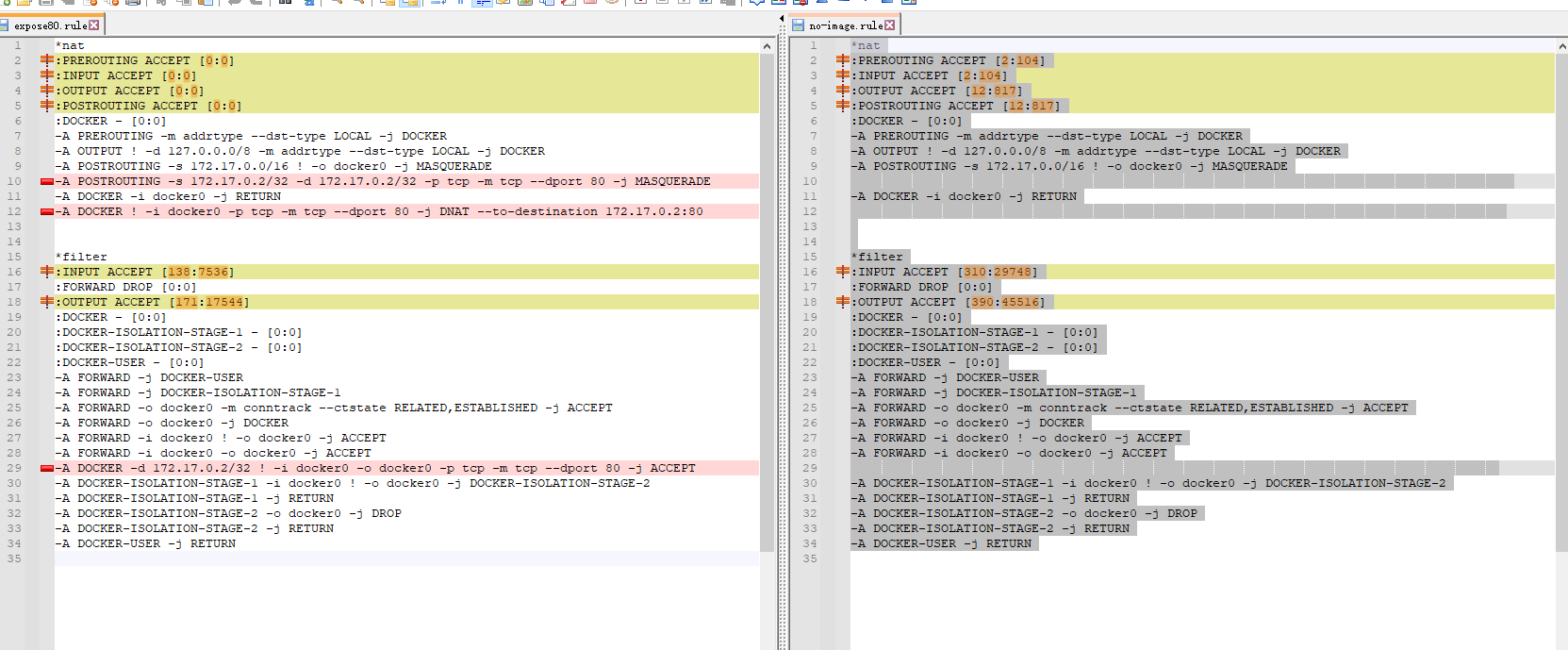Click changed marker beside left OUTPUT ACCEPT [171:17544]
1568x650 pixels.
pos(46,302)
